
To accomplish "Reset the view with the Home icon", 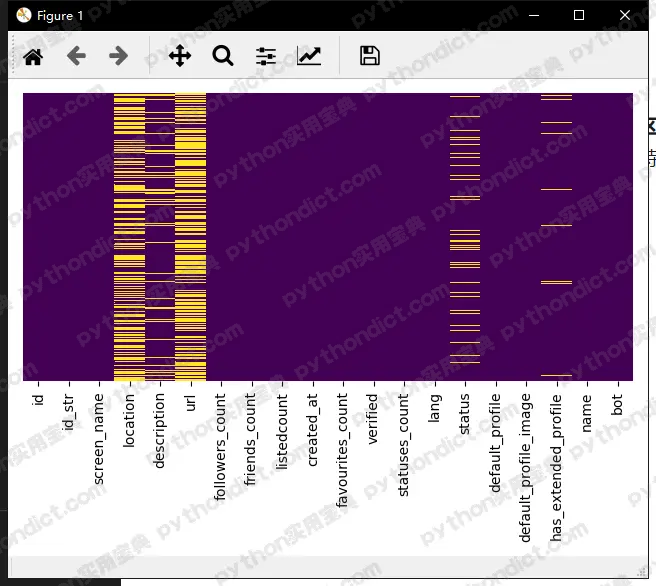I will click(33, 56).
